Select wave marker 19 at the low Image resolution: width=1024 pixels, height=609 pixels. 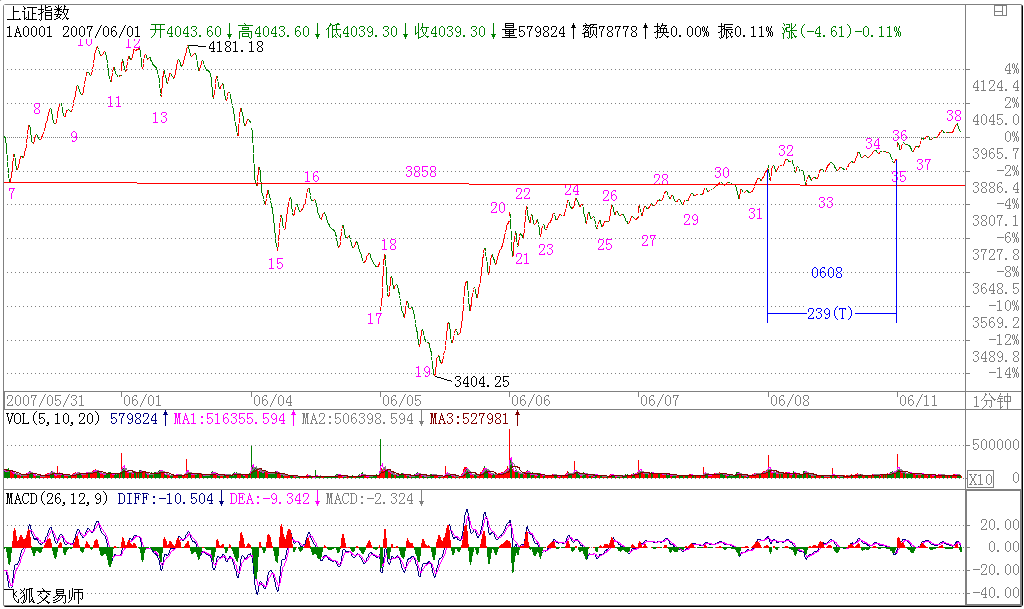(x=422, y=372)
